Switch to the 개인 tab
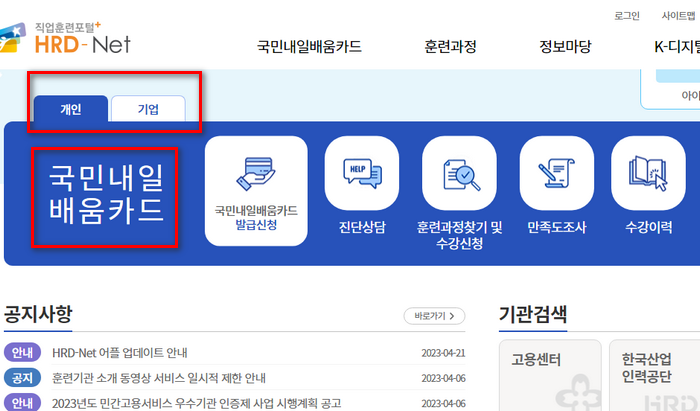The image size is (700, 411). tap(71, 109)
